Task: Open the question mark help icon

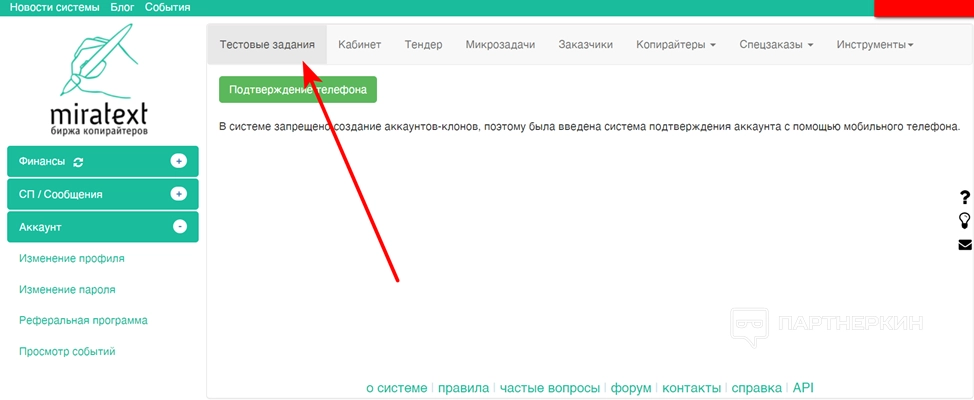Action: tap(965, 198)
